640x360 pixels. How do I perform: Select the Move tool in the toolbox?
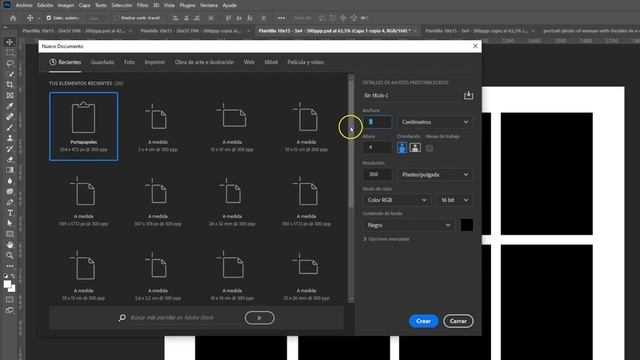[x=10, y=42]
